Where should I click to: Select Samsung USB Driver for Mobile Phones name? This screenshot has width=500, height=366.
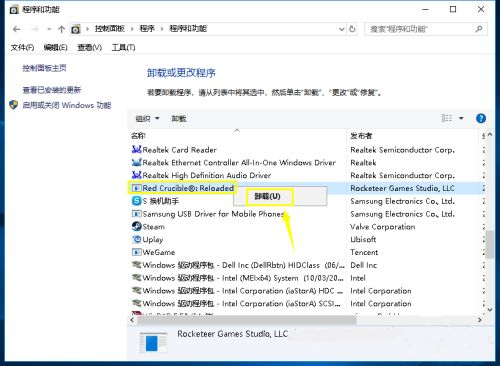tap(213, 214)
